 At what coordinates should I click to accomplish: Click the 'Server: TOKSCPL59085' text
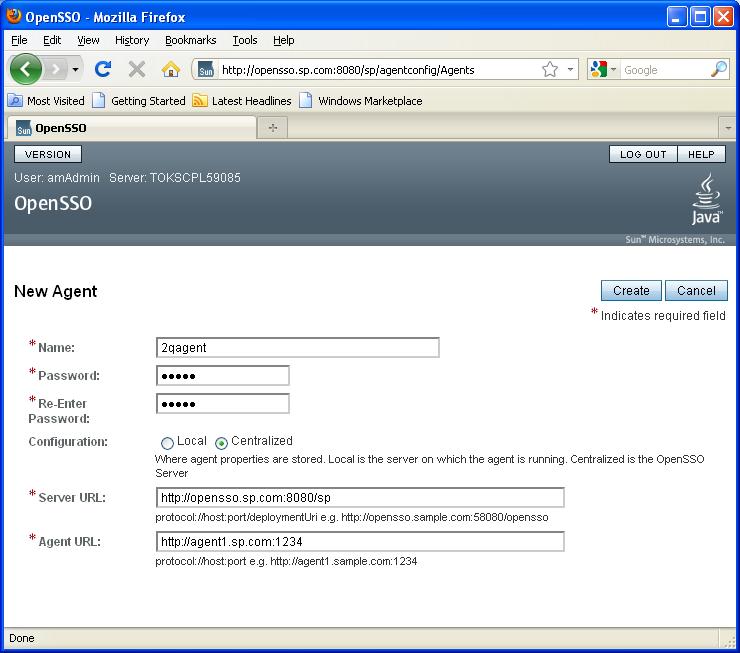tap(175, 178)
